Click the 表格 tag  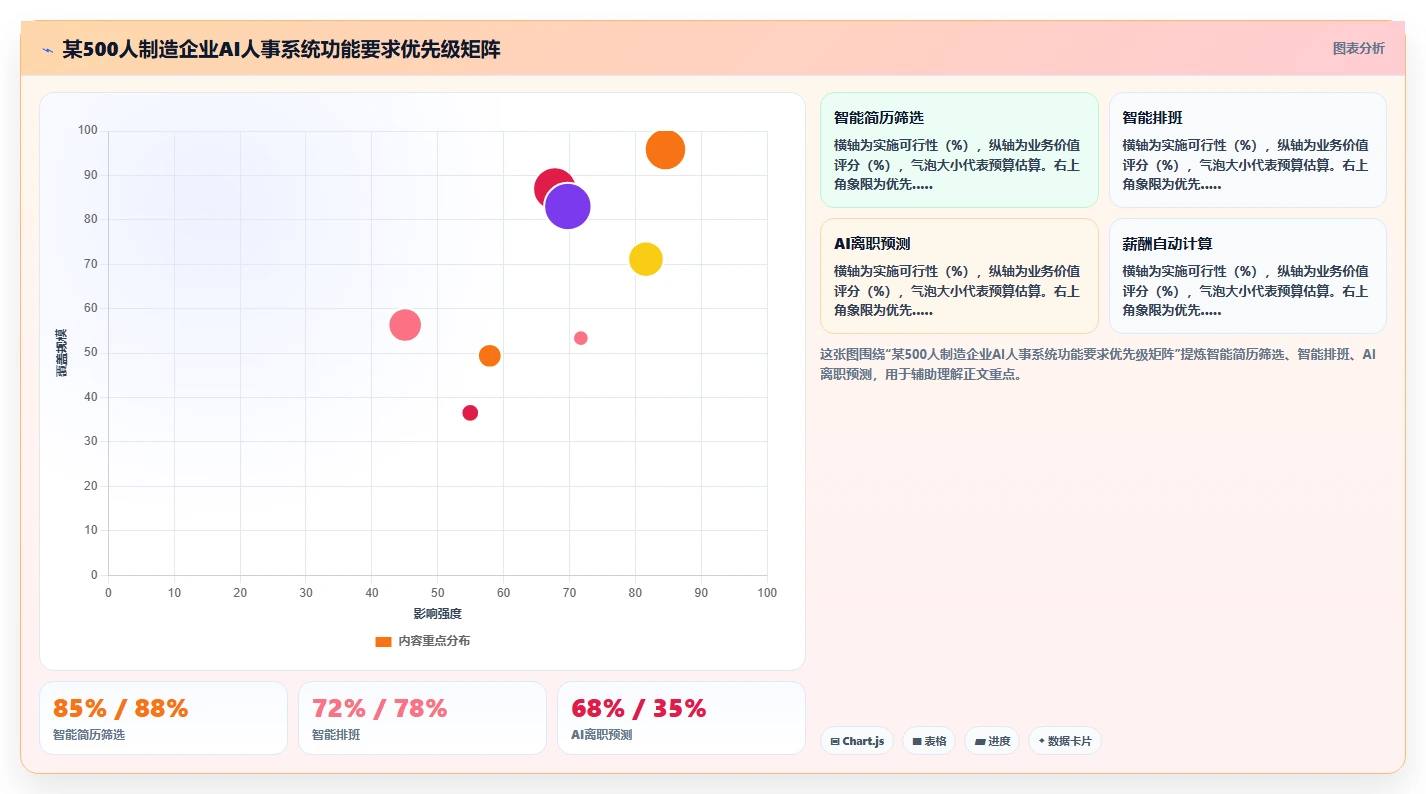click(929, 741)
